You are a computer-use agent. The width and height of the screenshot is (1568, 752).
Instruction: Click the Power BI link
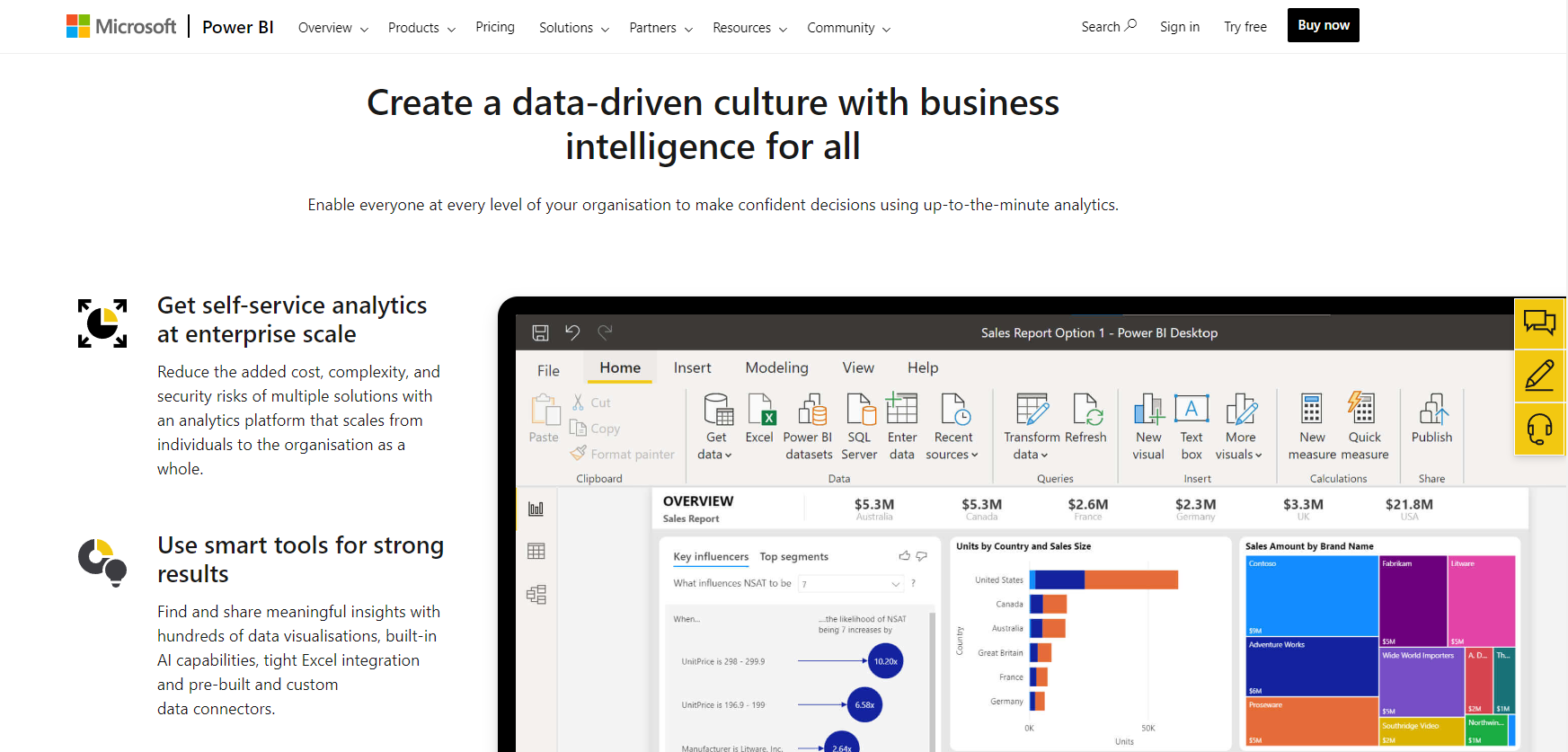pos(238,27)
